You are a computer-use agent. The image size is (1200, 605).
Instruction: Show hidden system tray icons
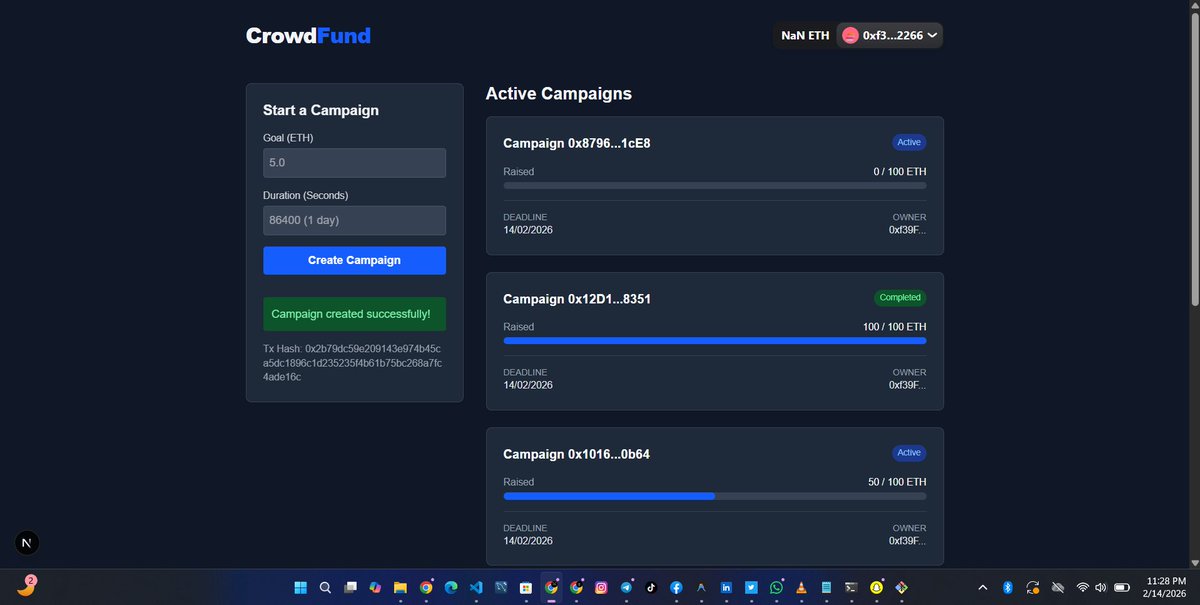983,588
